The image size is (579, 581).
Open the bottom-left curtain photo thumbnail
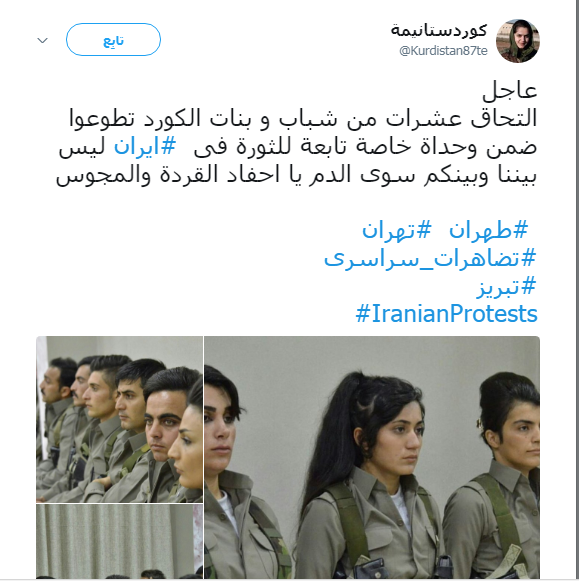click(119, 541)
